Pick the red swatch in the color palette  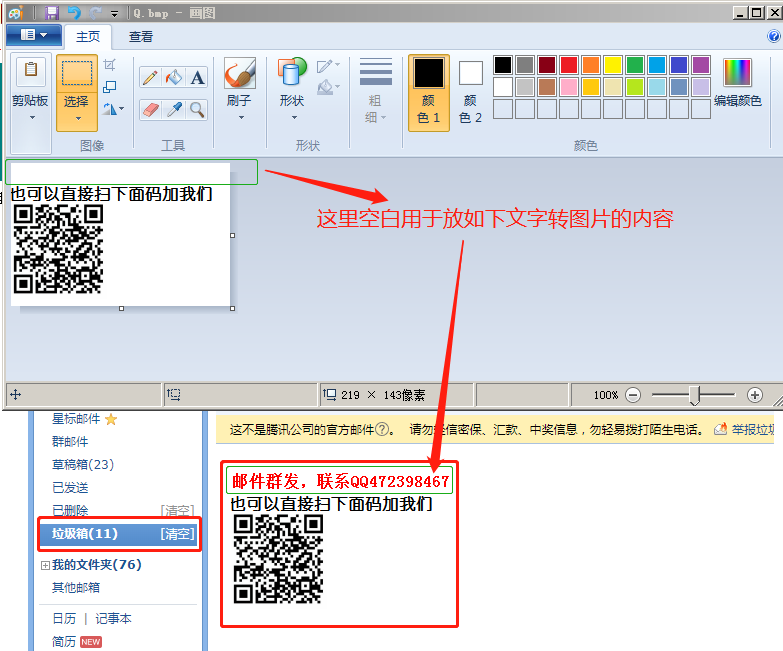pos(568,65)
